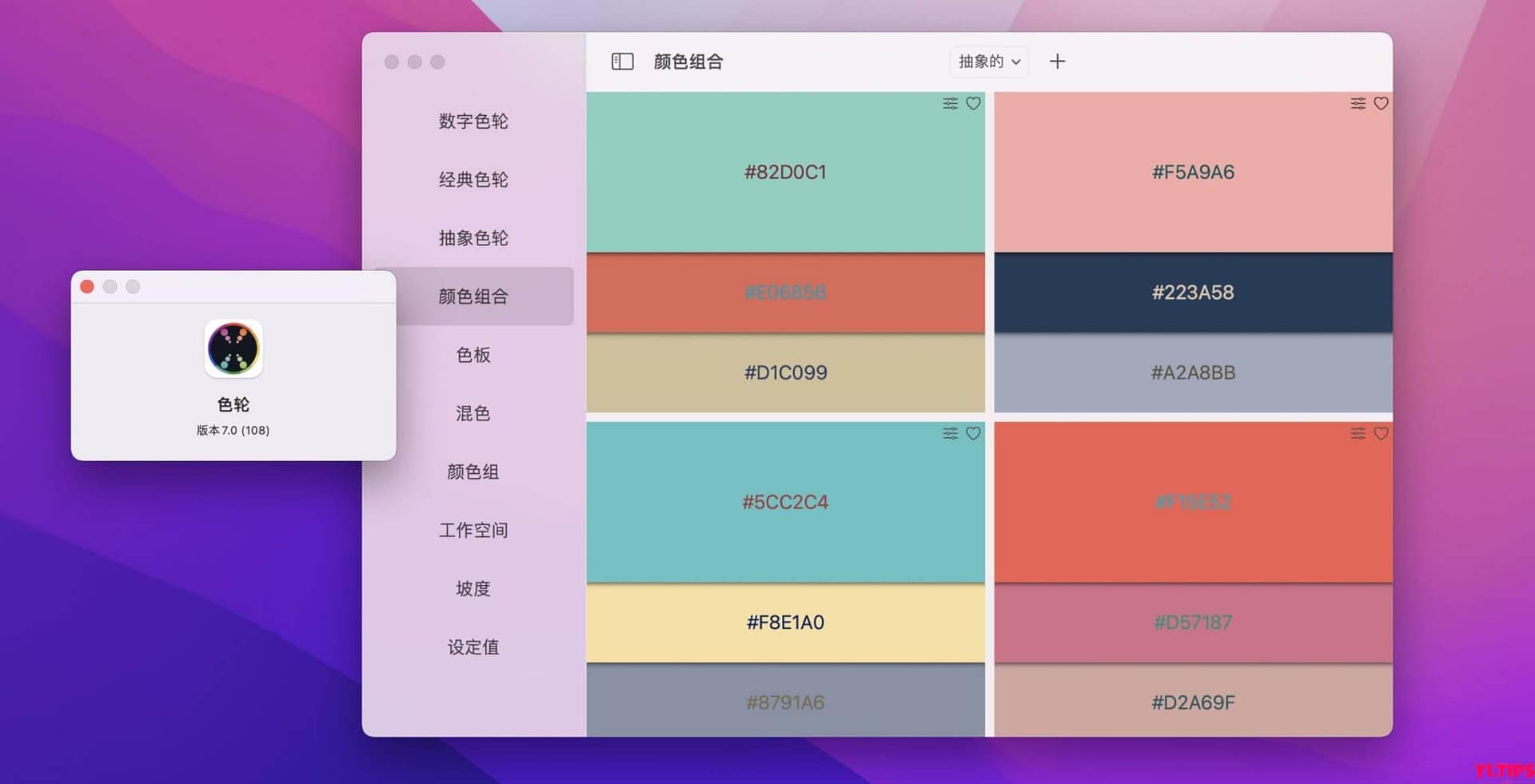Click the adjust icon on the #82D0C1 palette

pyautogui.click(x=949, y=103)
